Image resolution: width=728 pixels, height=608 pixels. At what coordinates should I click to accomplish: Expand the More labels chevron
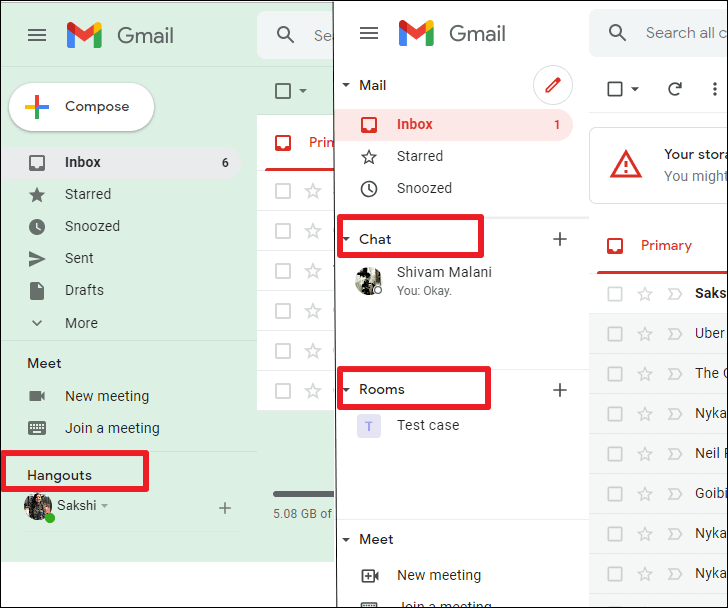[37, 323]
